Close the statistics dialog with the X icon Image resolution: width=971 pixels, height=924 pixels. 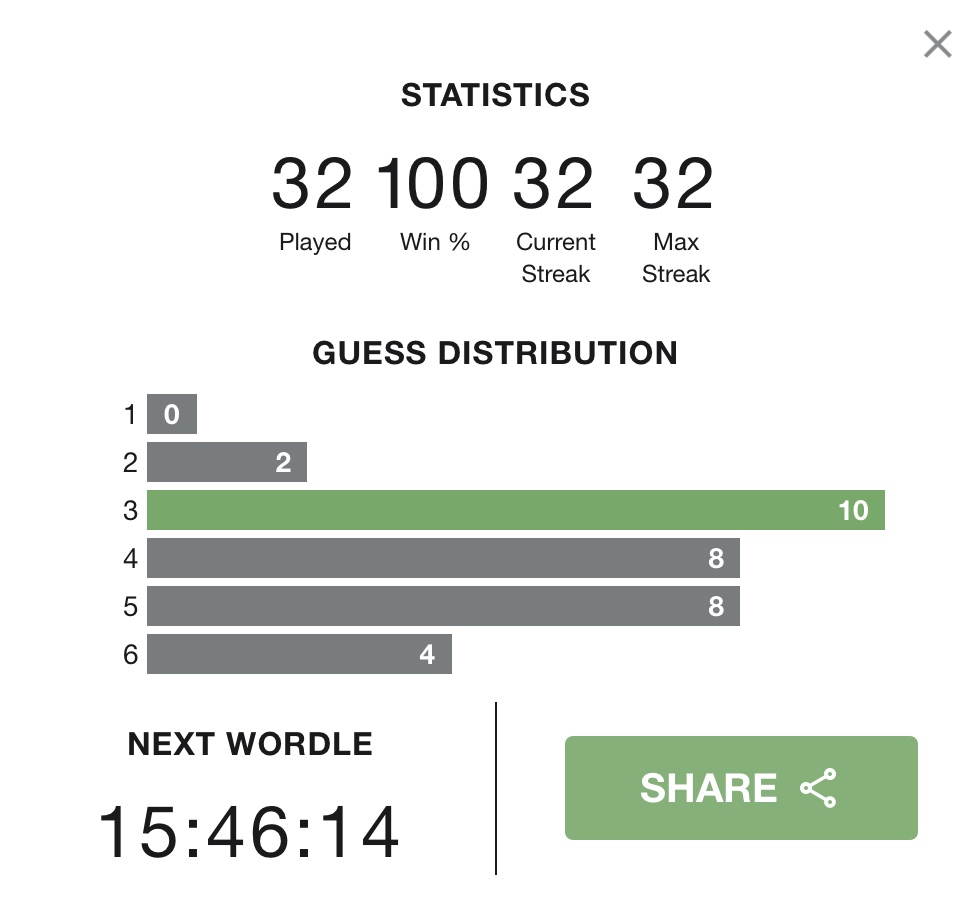pos(937,44)
